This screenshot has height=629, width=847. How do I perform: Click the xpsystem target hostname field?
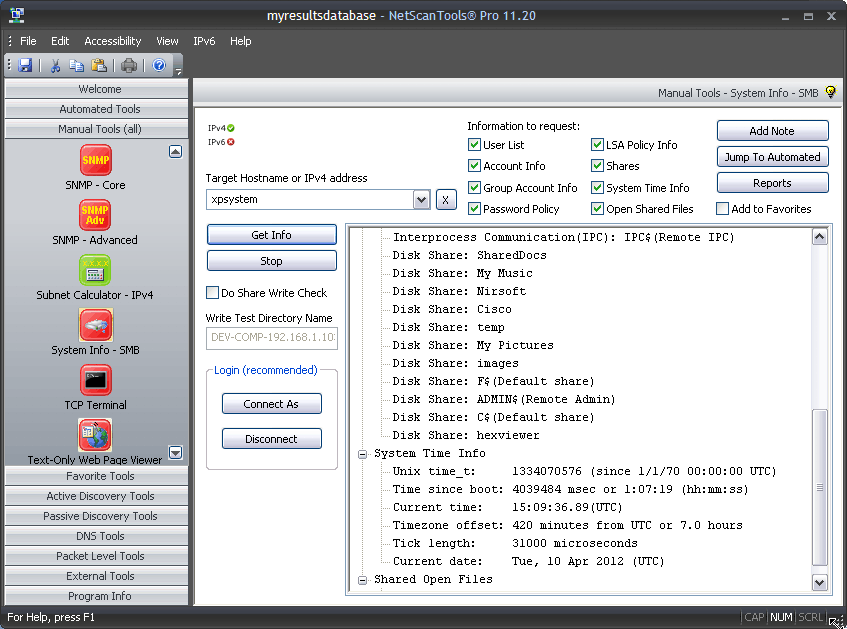coord(310,199)
